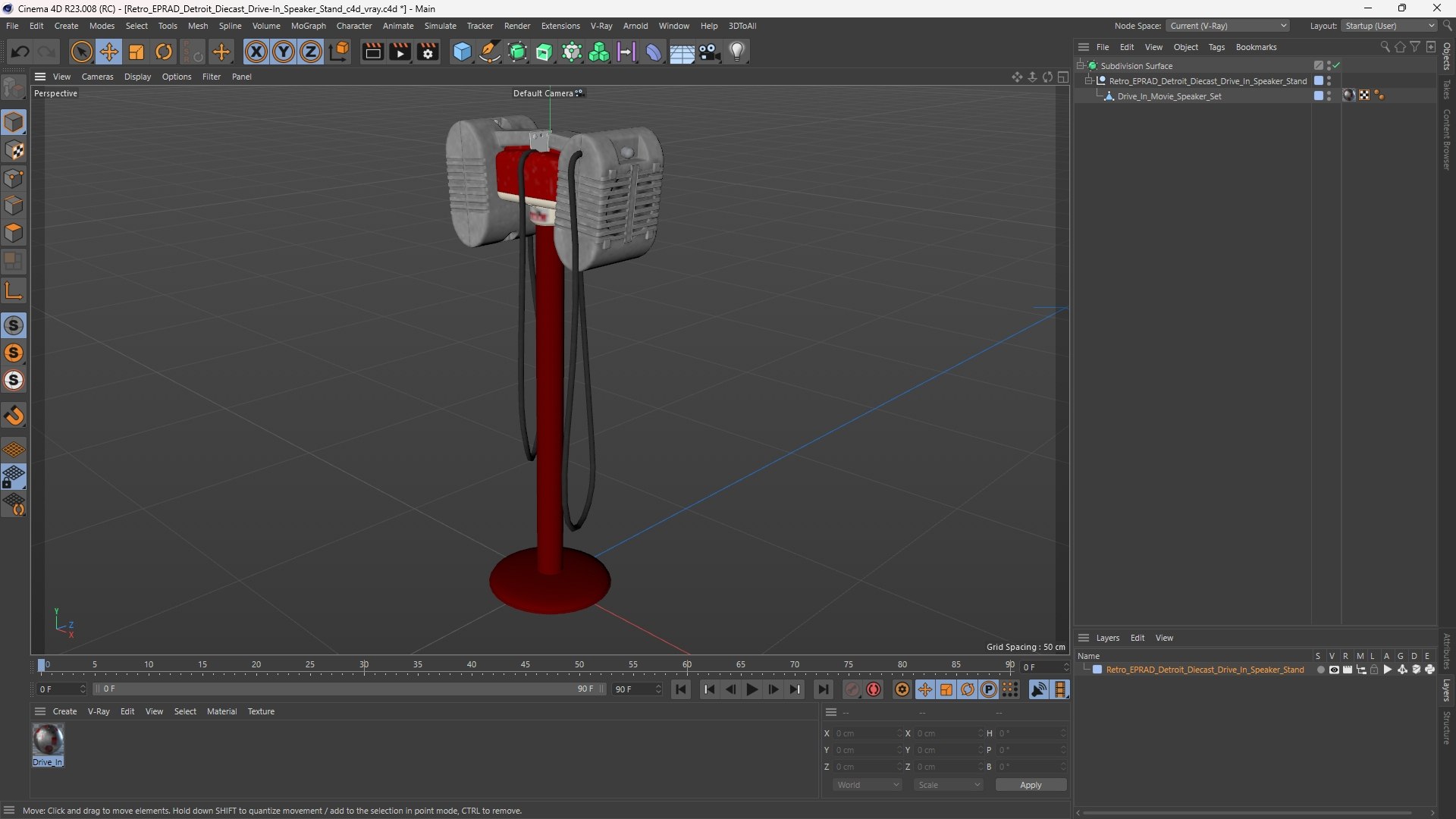This screenshot has width=1456, height=819.
Task: Open Edit Render Settings gear icon
Action: 428,52
